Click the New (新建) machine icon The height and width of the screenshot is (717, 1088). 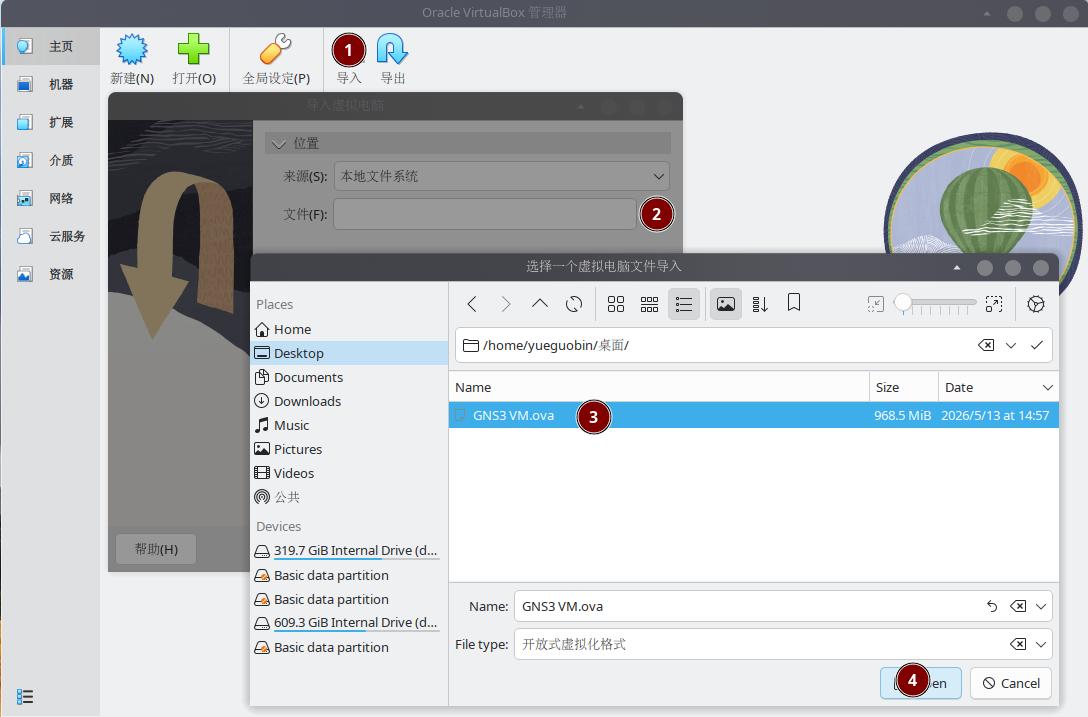pos(132,49)
